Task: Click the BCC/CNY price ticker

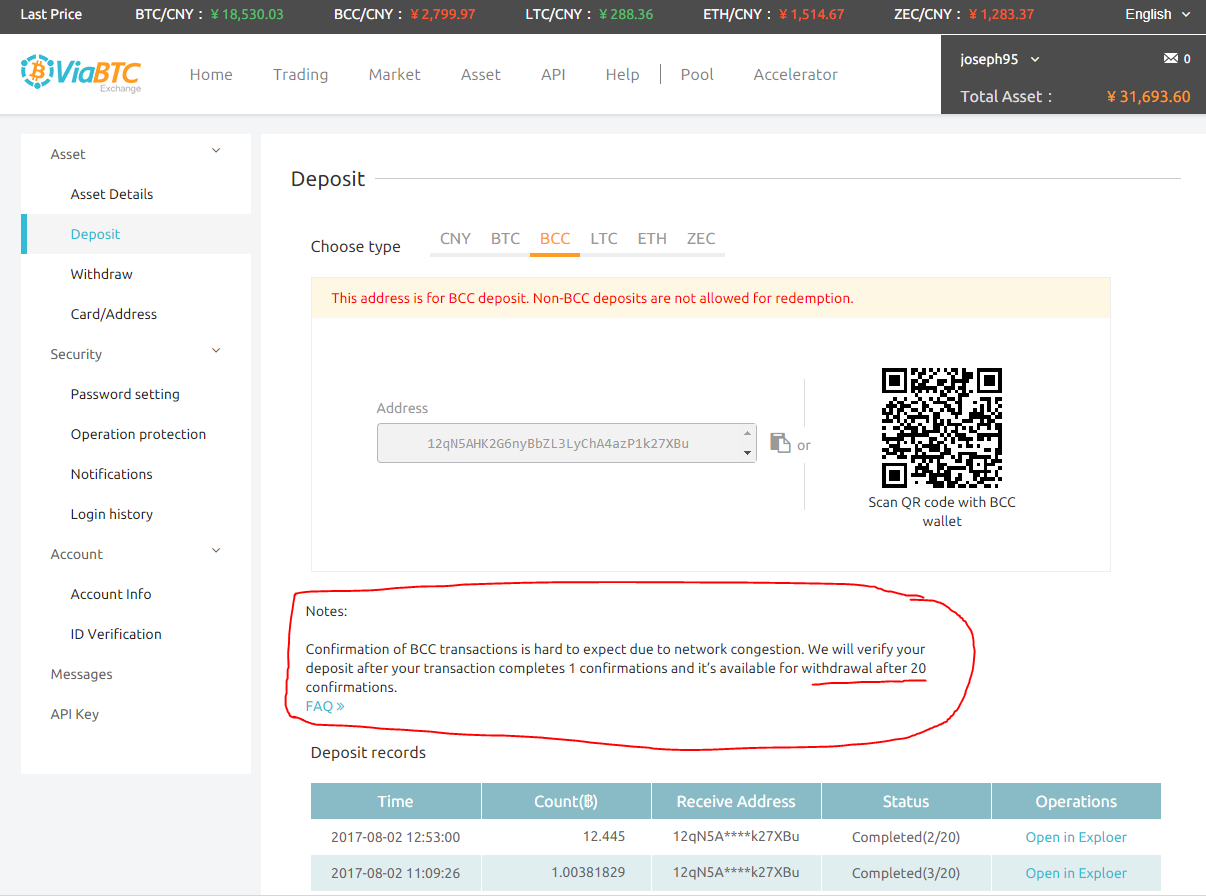Action: click(404, 14)
